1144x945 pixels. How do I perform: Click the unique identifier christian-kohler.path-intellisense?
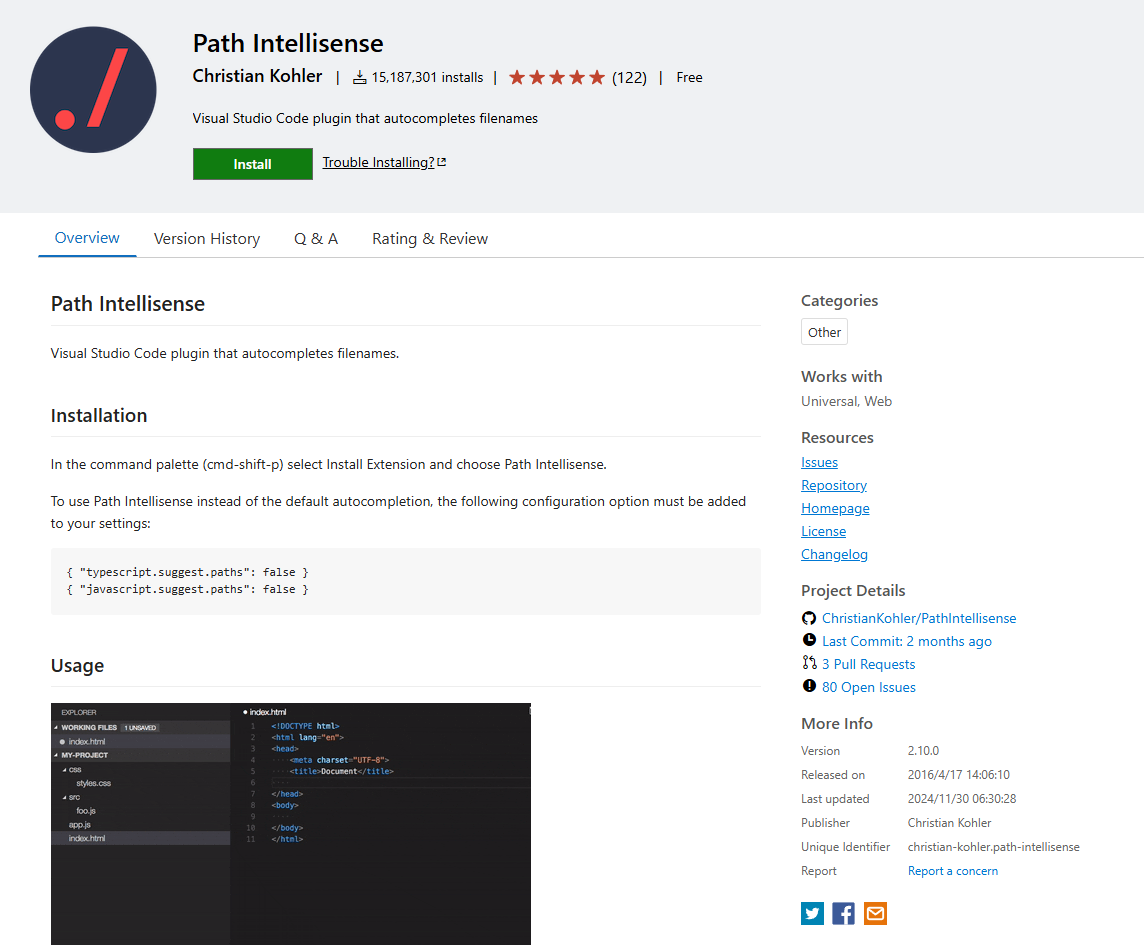[x=993, y=847]
